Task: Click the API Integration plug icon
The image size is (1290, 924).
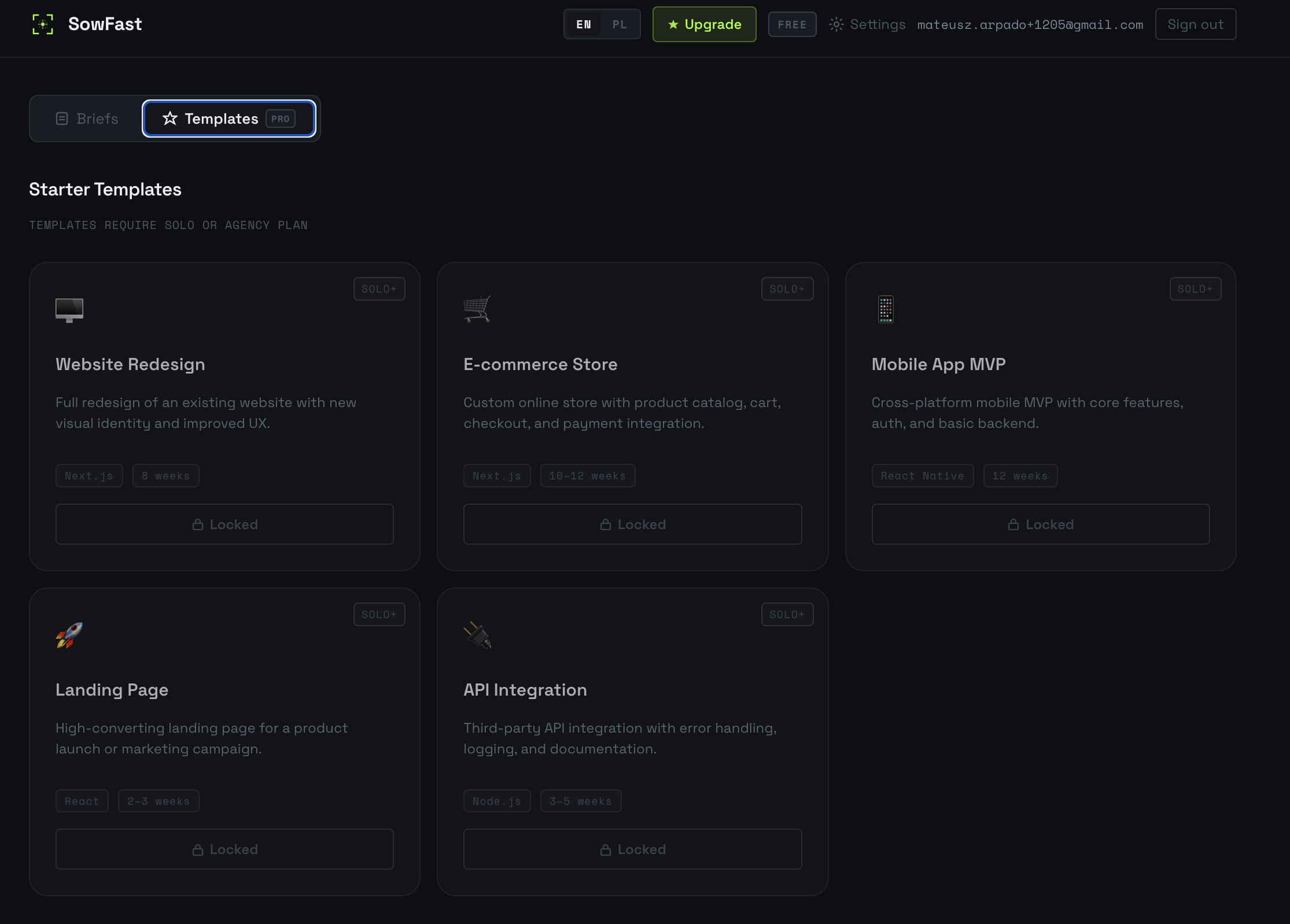Action: pos(477,635)
